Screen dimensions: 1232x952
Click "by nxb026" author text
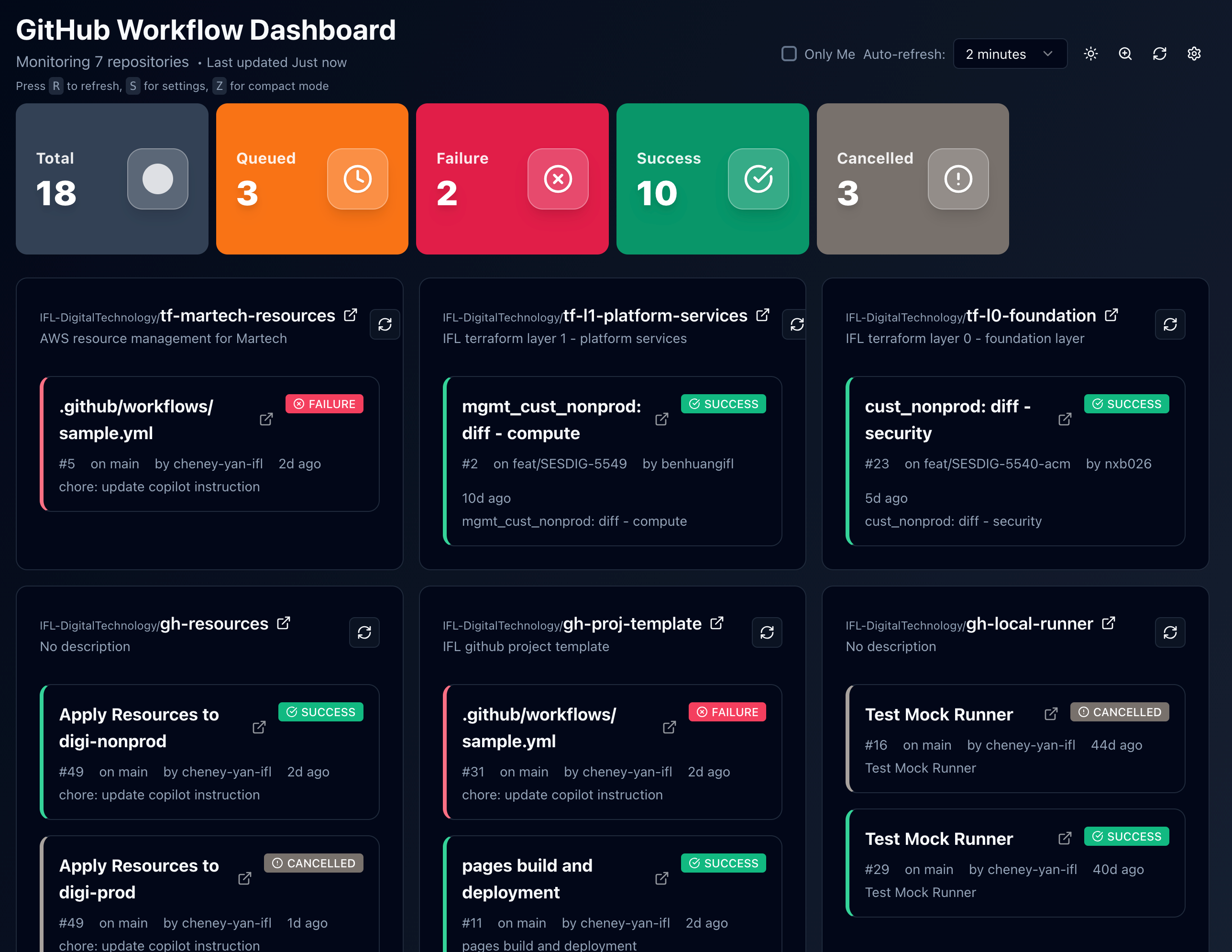[x=1119, y=464]
